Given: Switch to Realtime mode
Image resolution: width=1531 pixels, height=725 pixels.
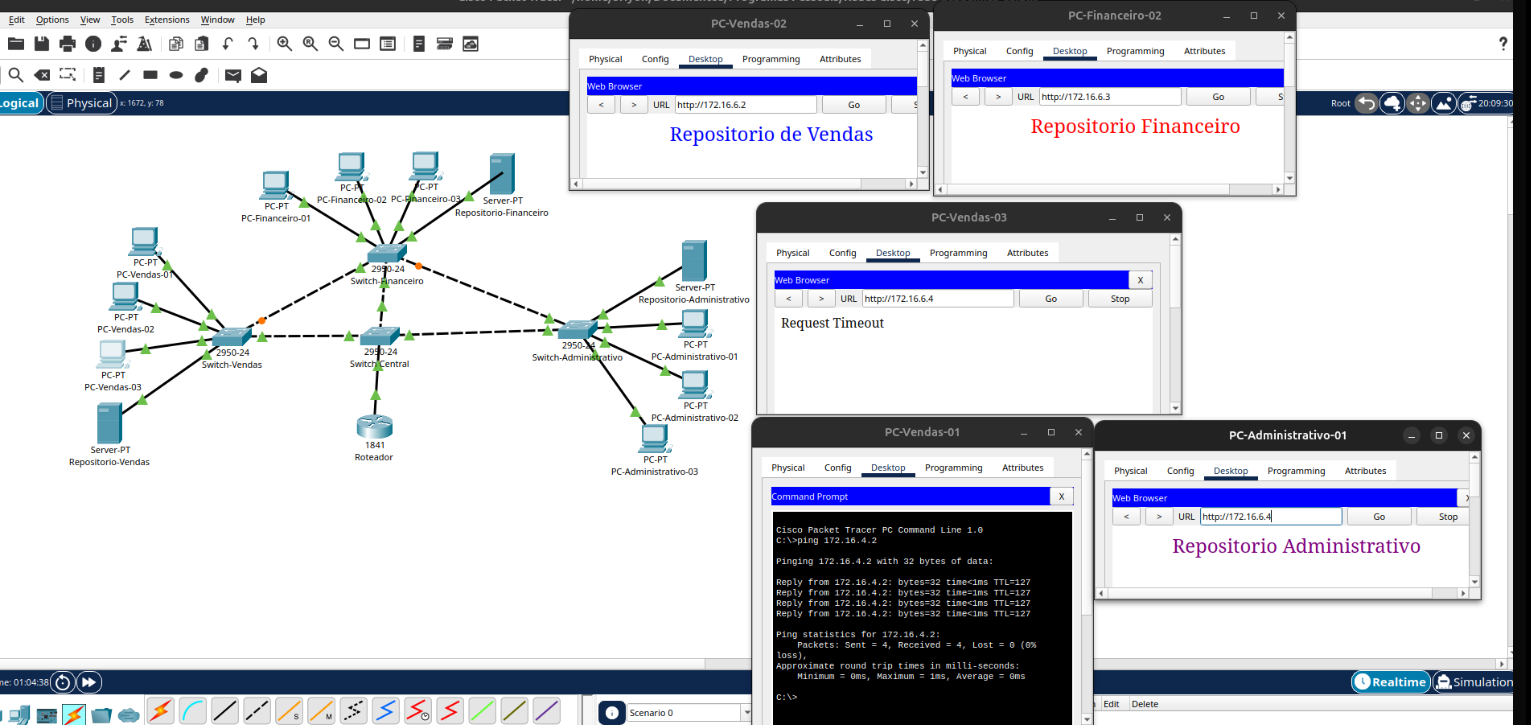Looking at the screenshot, I should (1390, 682).
